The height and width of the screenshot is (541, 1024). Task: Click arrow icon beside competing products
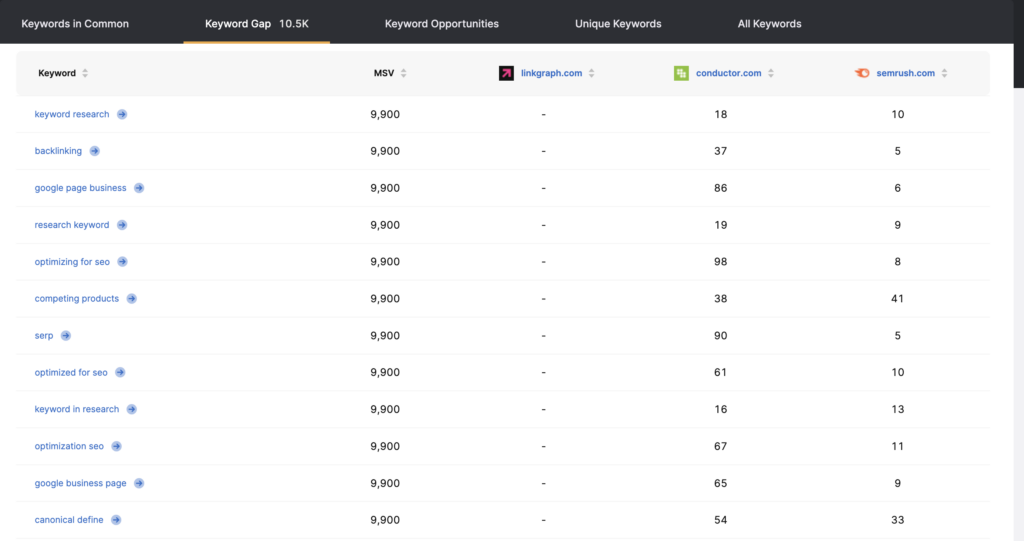(132, 299)
